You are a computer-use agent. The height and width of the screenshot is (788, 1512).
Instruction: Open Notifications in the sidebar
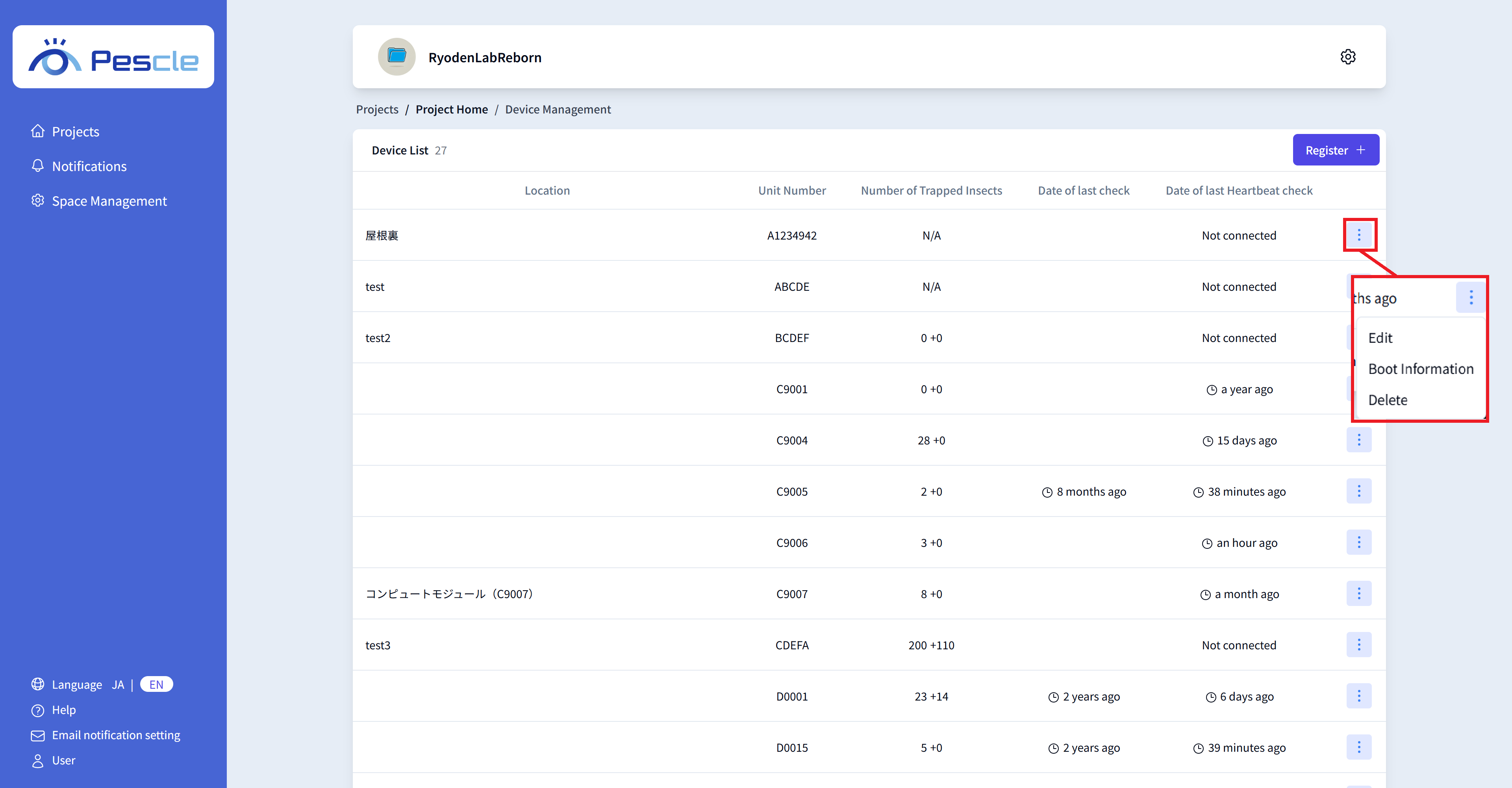(x=89, y=166)
